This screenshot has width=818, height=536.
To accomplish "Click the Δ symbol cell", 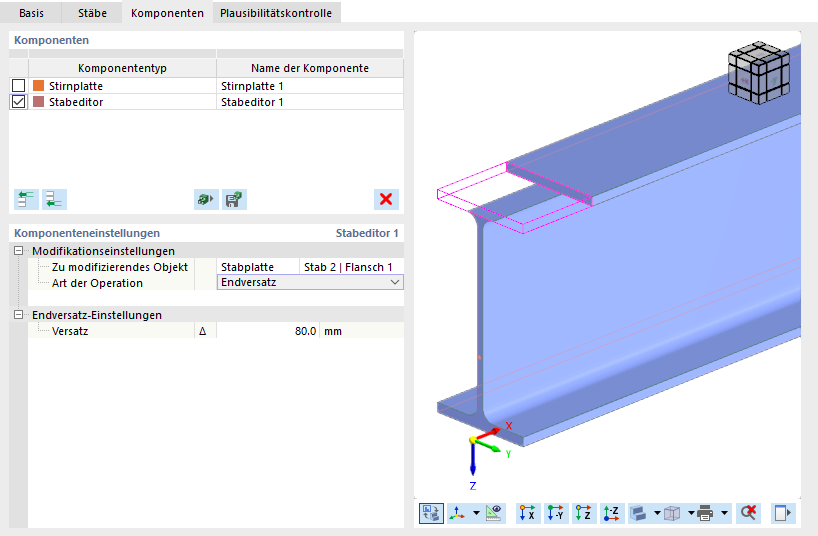I will (x=203, y=331).
